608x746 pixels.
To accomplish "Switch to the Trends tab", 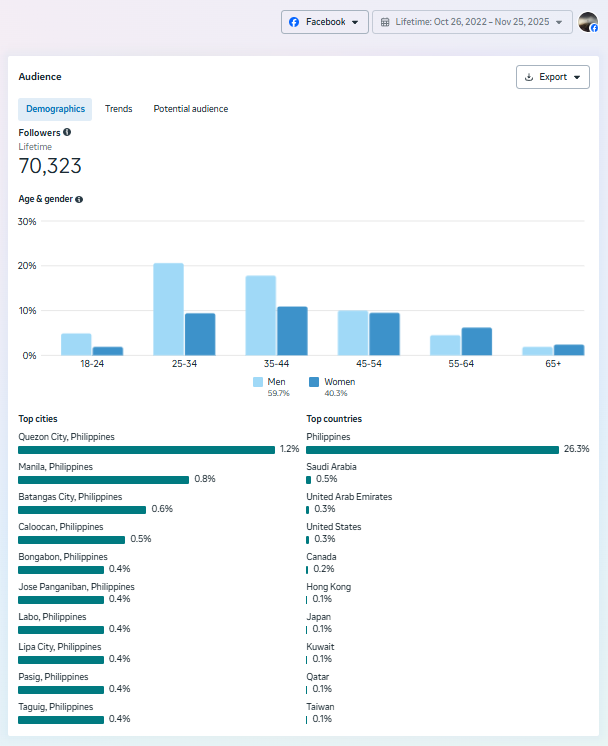I will coord(119,109).
